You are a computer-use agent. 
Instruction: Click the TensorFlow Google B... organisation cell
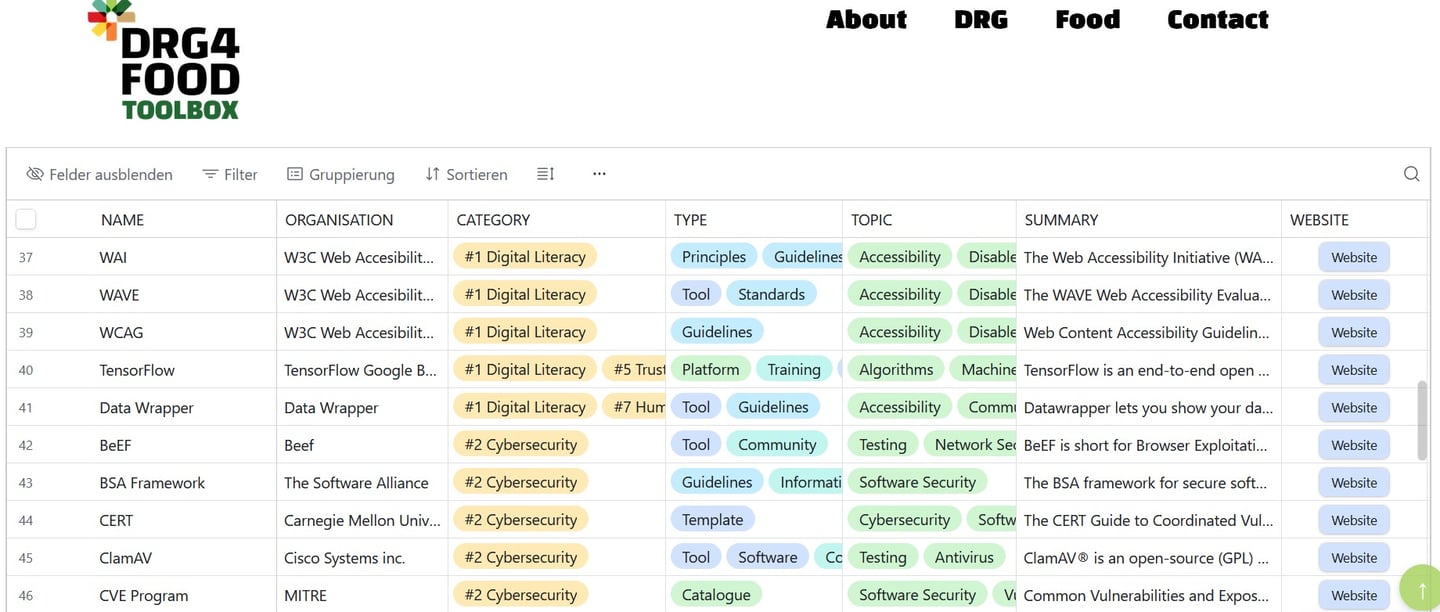click(x=362, y=370)
